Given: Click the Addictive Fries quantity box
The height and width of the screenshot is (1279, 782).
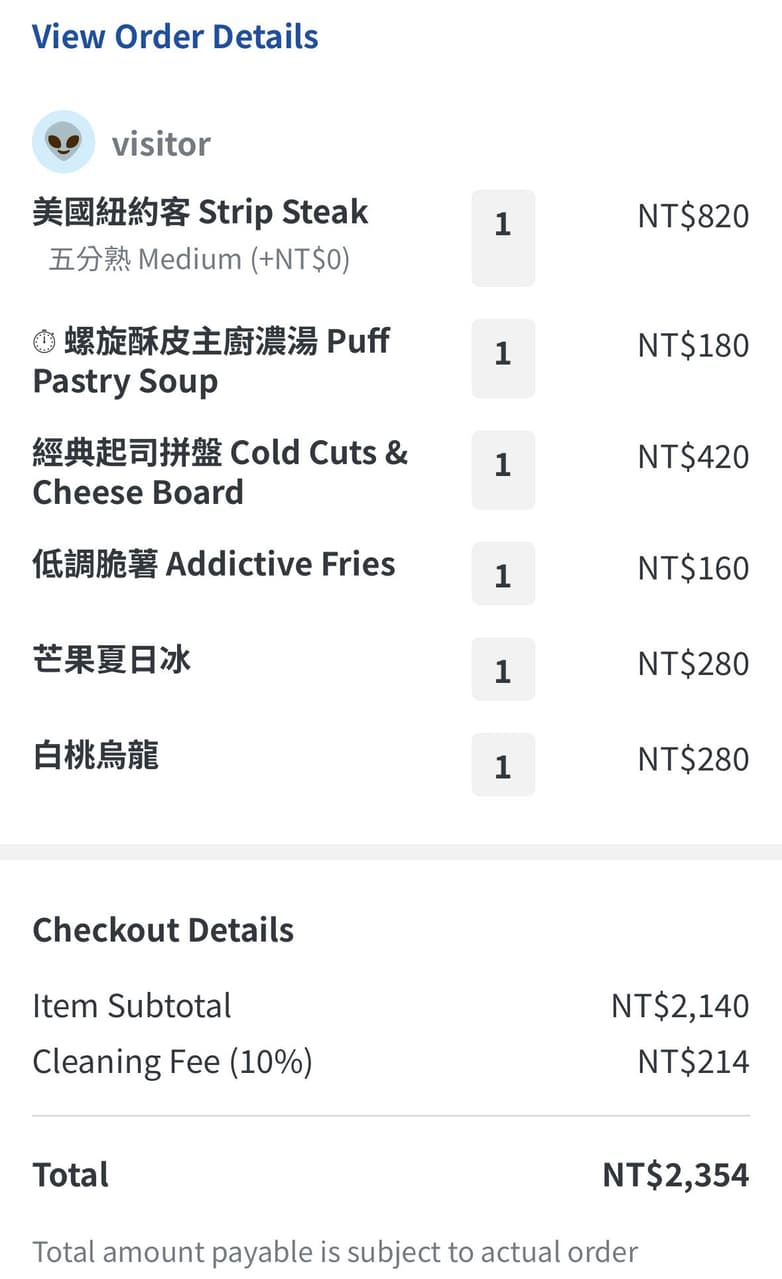Looking at the screenshot, I should pos(503,573).
